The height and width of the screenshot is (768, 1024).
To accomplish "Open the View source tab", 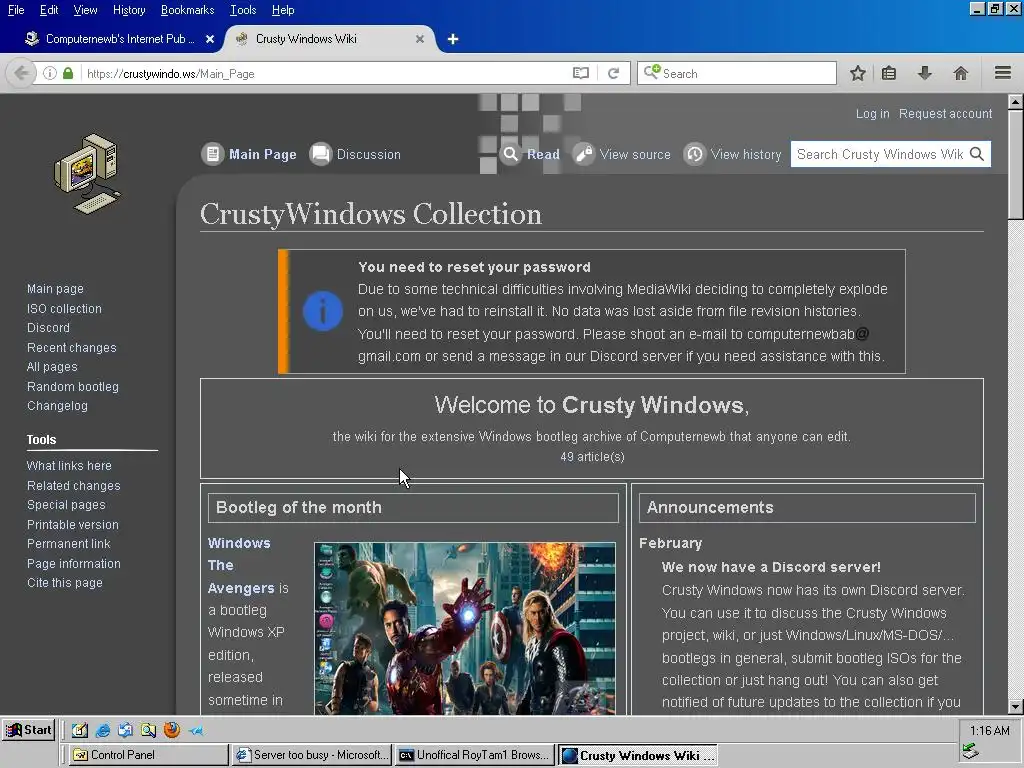I will pyautogui.click(x=635, y=155).
